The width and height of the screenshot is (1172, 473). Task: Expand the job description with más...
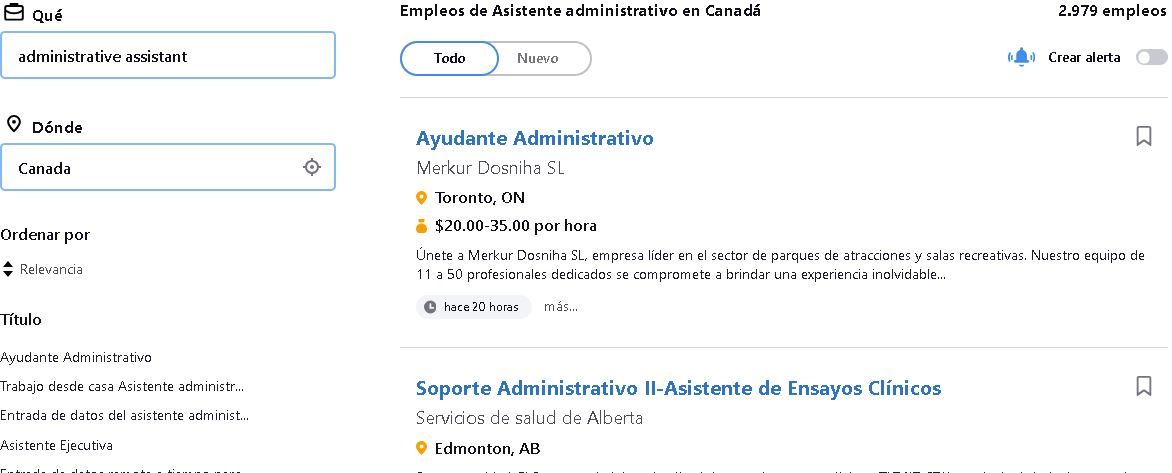561,306
